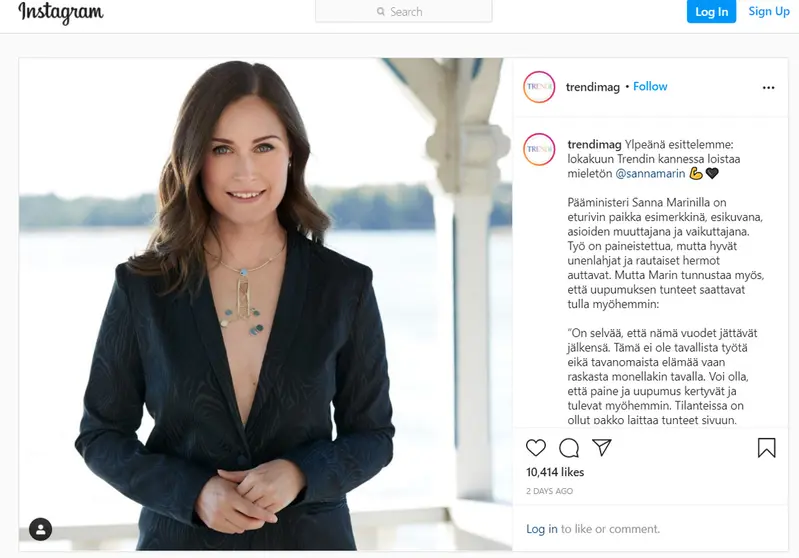The height and width of the screenshot is (558, 799).
Task: Click the magnifier icon in the search bar
Action: coord(381,11)
